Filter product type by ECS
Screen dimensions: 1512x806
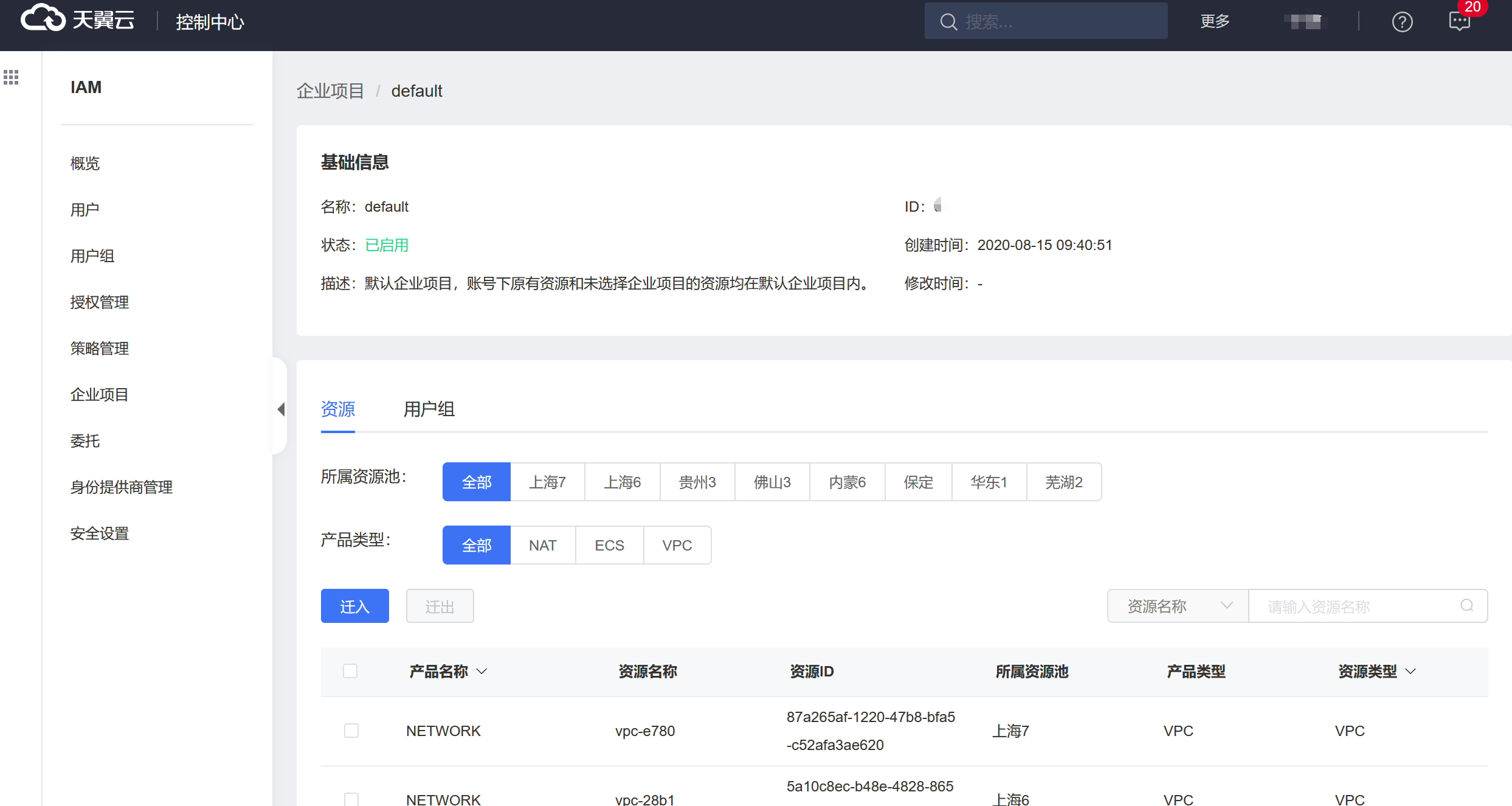(610, 545)
